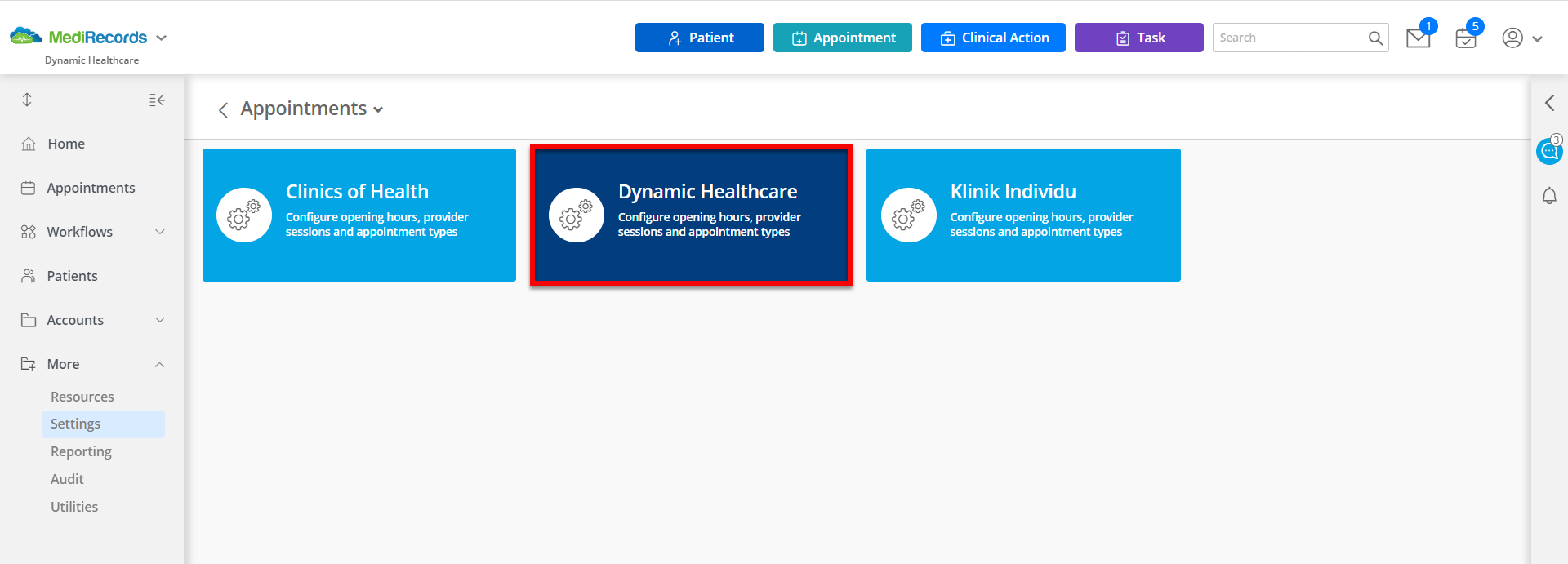This screenshot has width=1568, height=564.
Task: Click the back arrow beside Appointments heading
Action: tap(223, 110)
